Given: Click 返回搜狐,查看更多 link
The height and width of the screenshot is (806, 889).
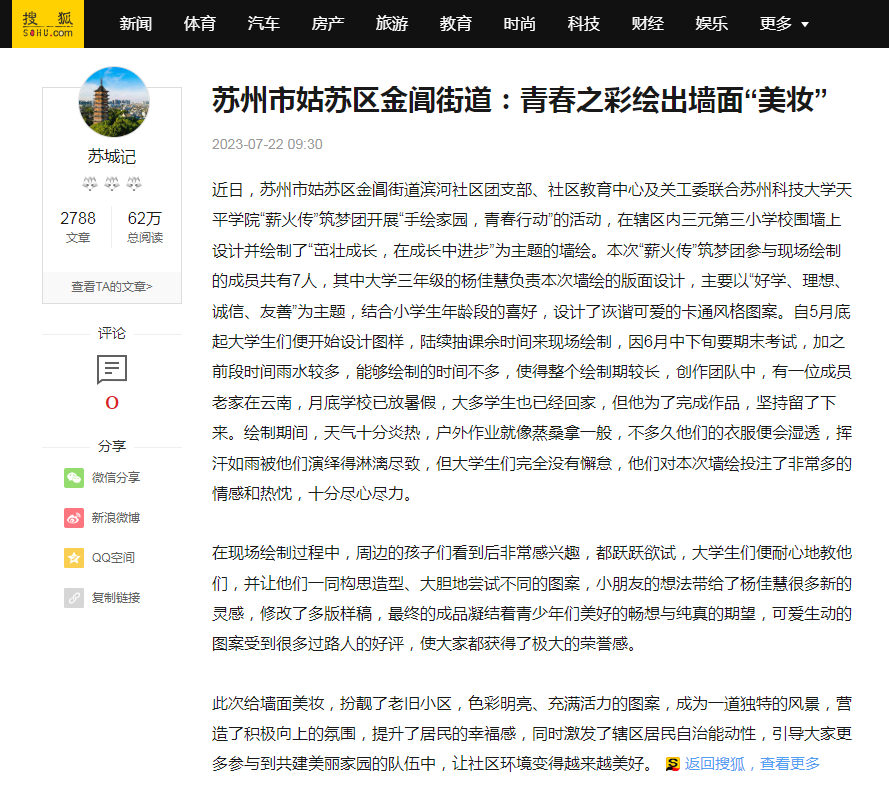Looking at the screenshot, I should click(752, 764).
